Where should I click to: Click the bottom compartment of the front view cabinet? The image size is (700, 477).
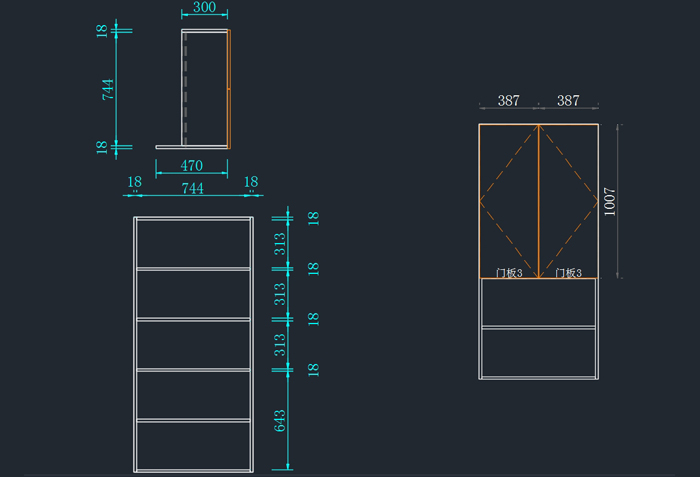click(x=193, y=445)
